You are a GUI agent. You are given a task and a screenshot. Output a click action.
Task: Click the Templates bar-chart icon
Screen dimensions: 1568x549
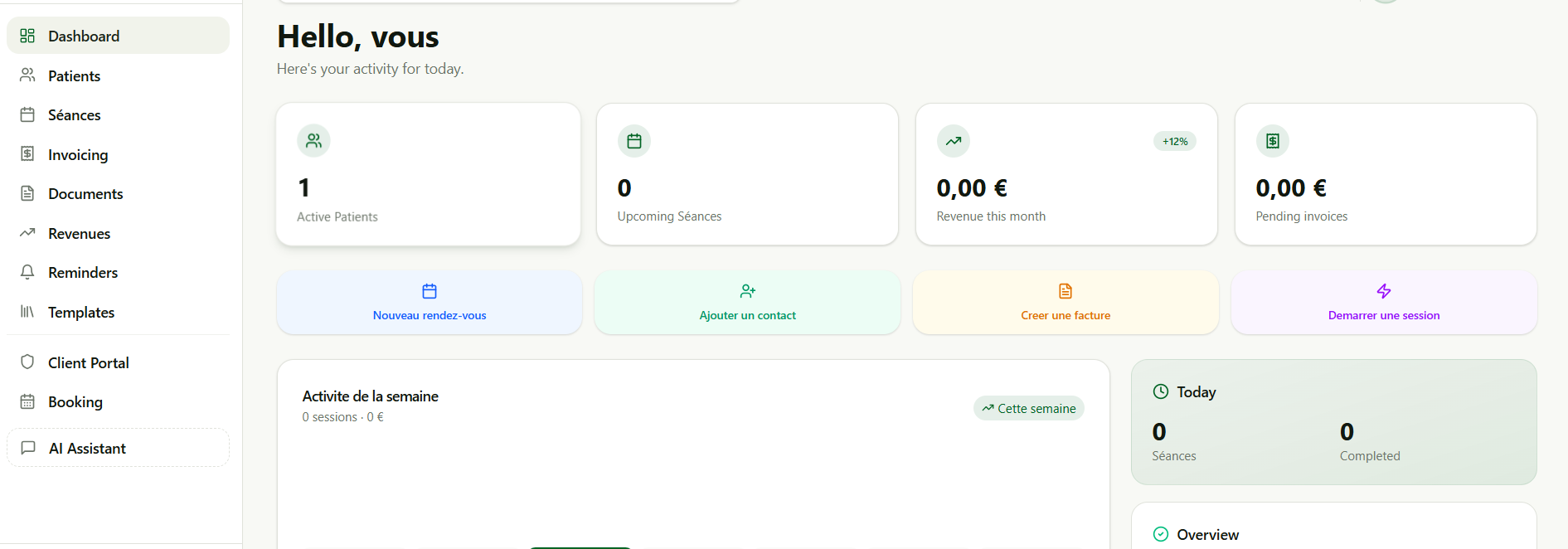pyautogui.click(x=27, y=312)
